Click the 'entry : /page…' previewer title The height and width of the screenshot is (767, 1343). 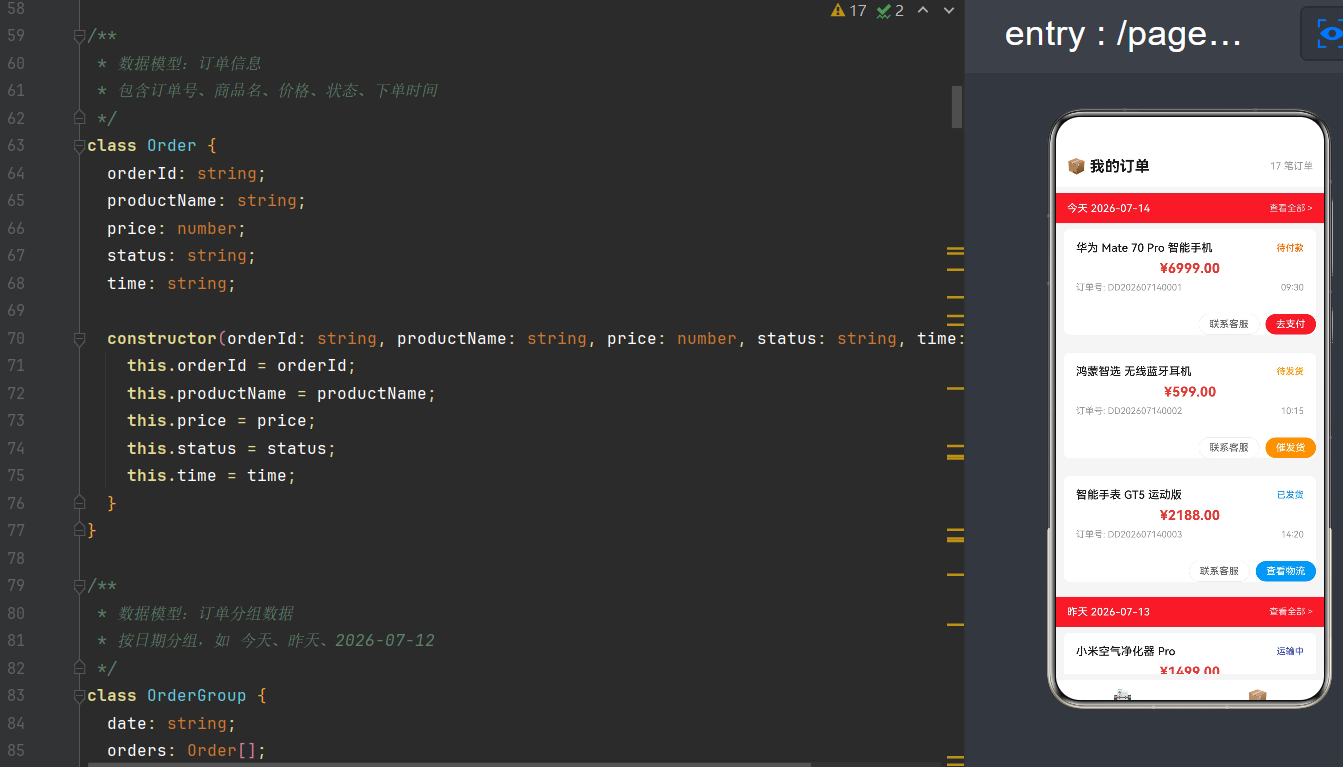click(x=1123, y=34)
